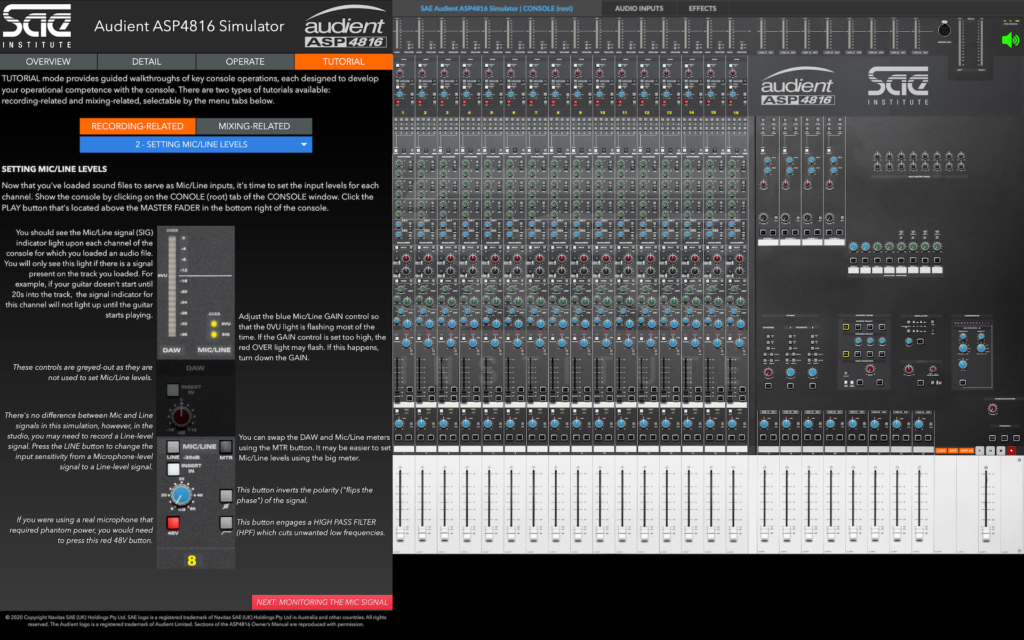The height and width of the screenshot is (640, 1024).
Task: Click the green speaker sound icon
Action: click(x=1011, y=40)
